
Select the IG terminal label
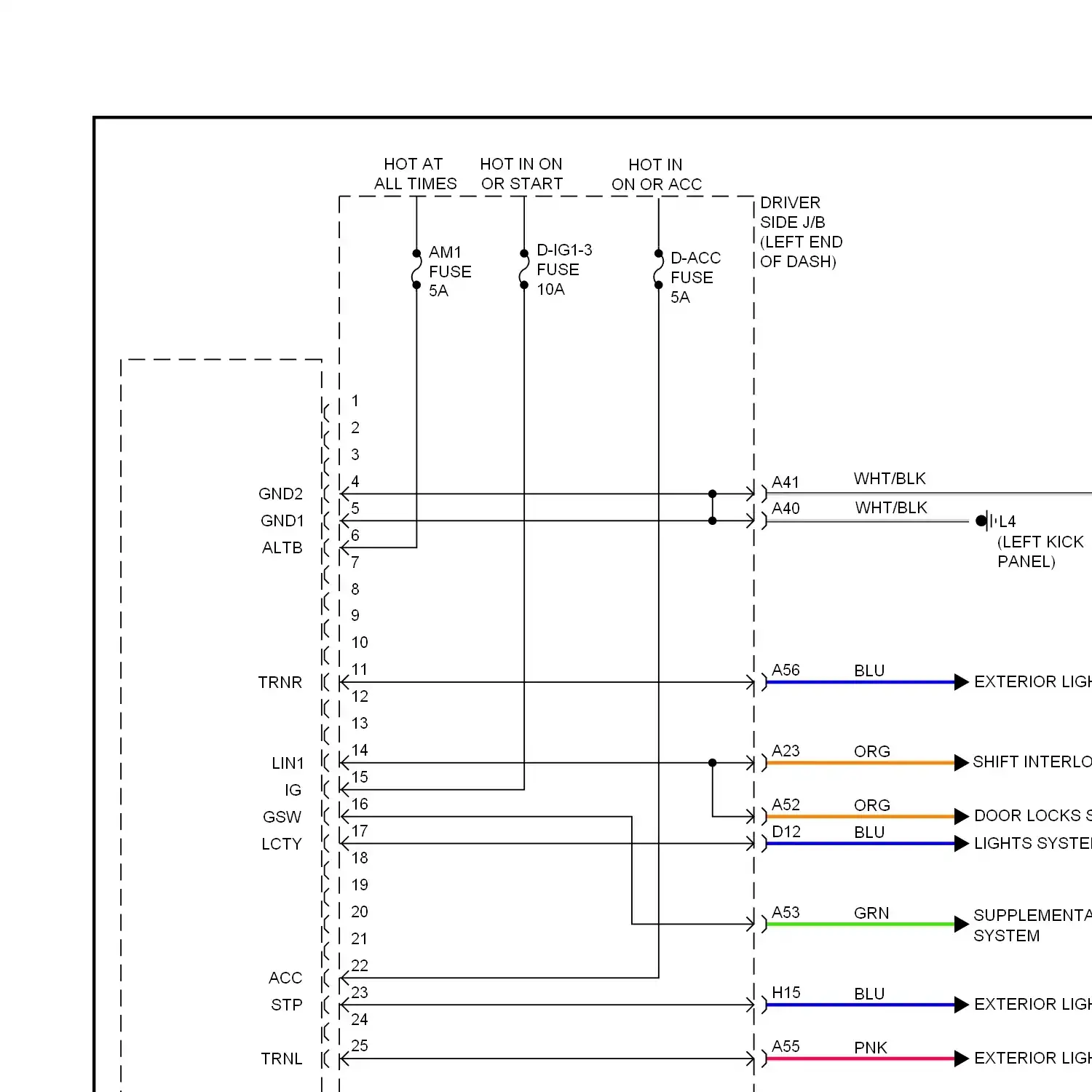(x=293, y=790)
